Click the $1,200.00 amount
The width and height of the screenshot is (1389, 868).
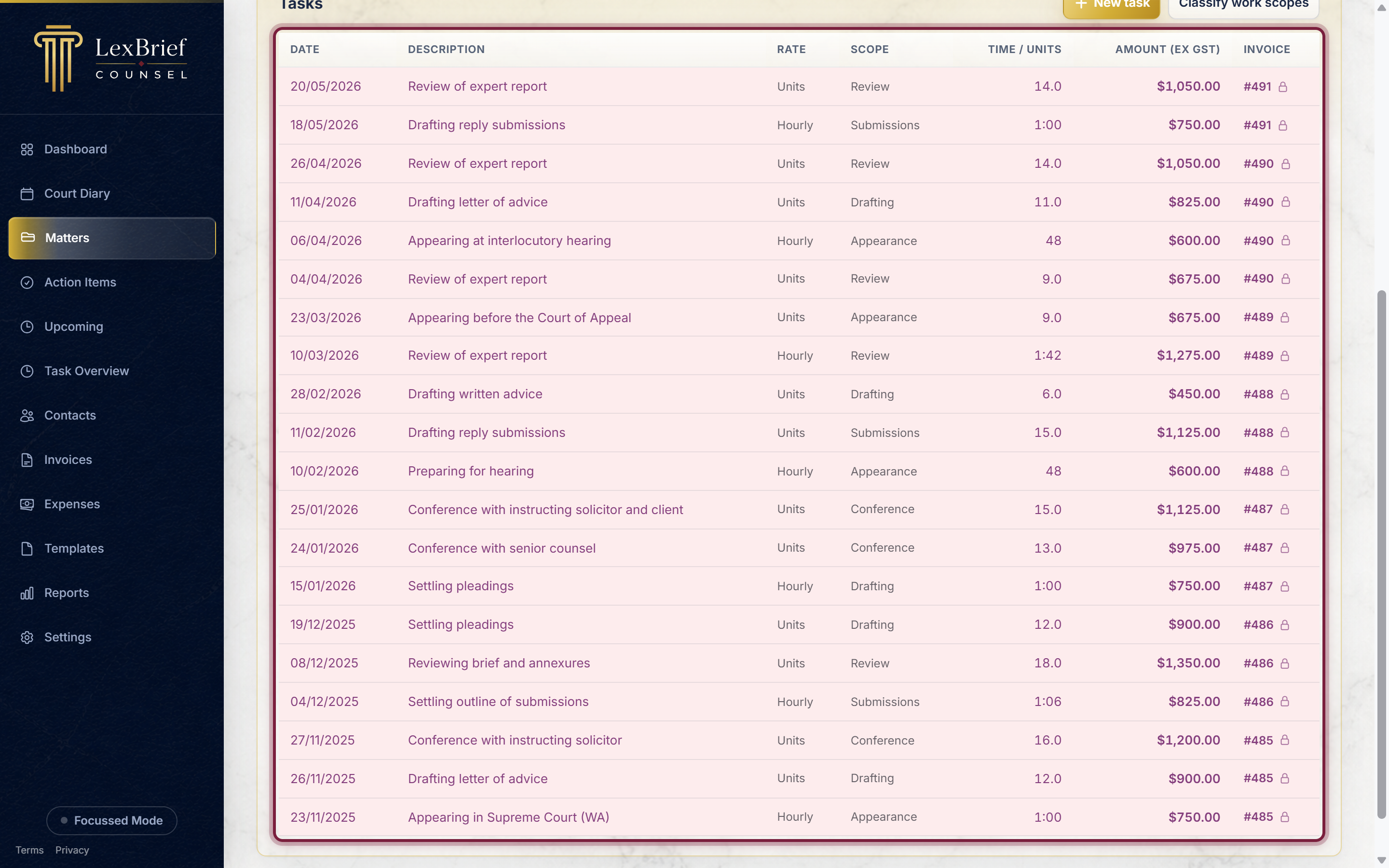1188,741
